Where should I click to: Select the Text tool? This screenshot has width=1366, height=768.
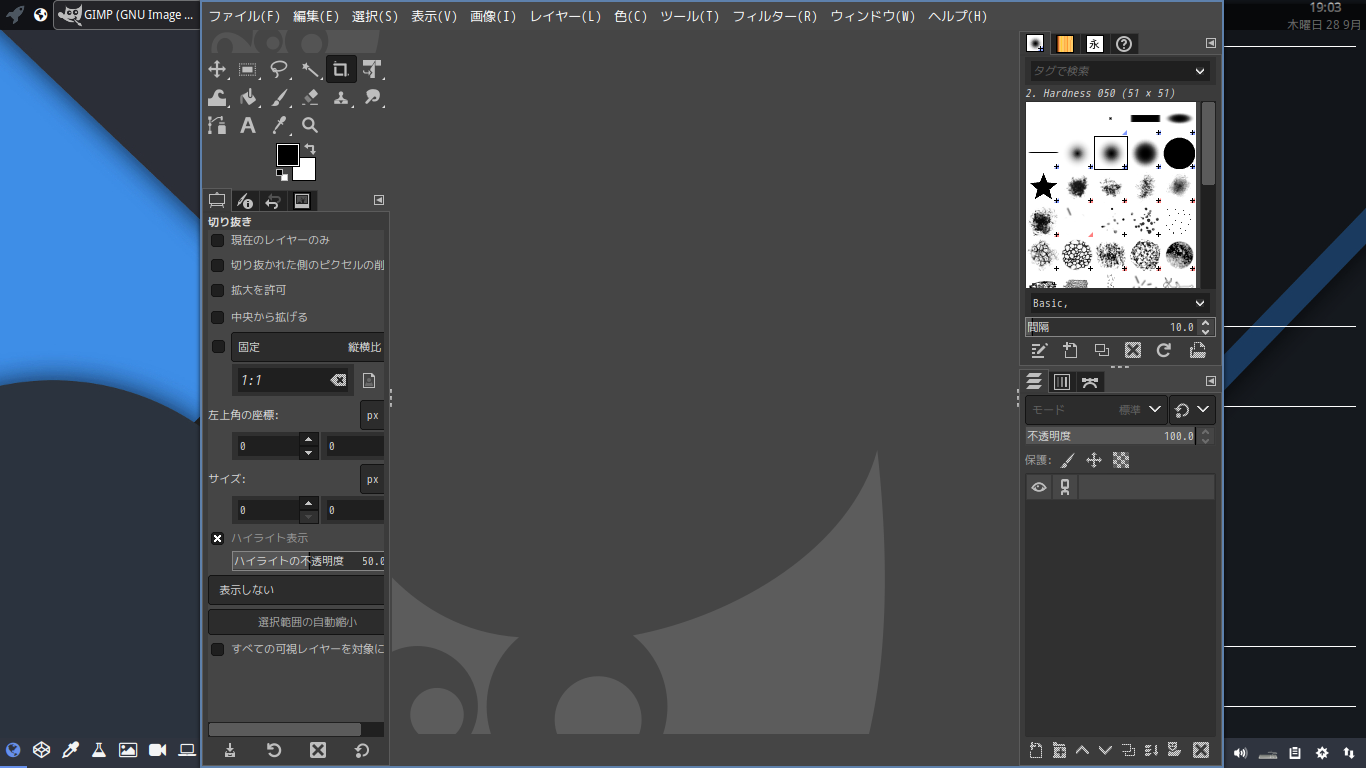248,125
